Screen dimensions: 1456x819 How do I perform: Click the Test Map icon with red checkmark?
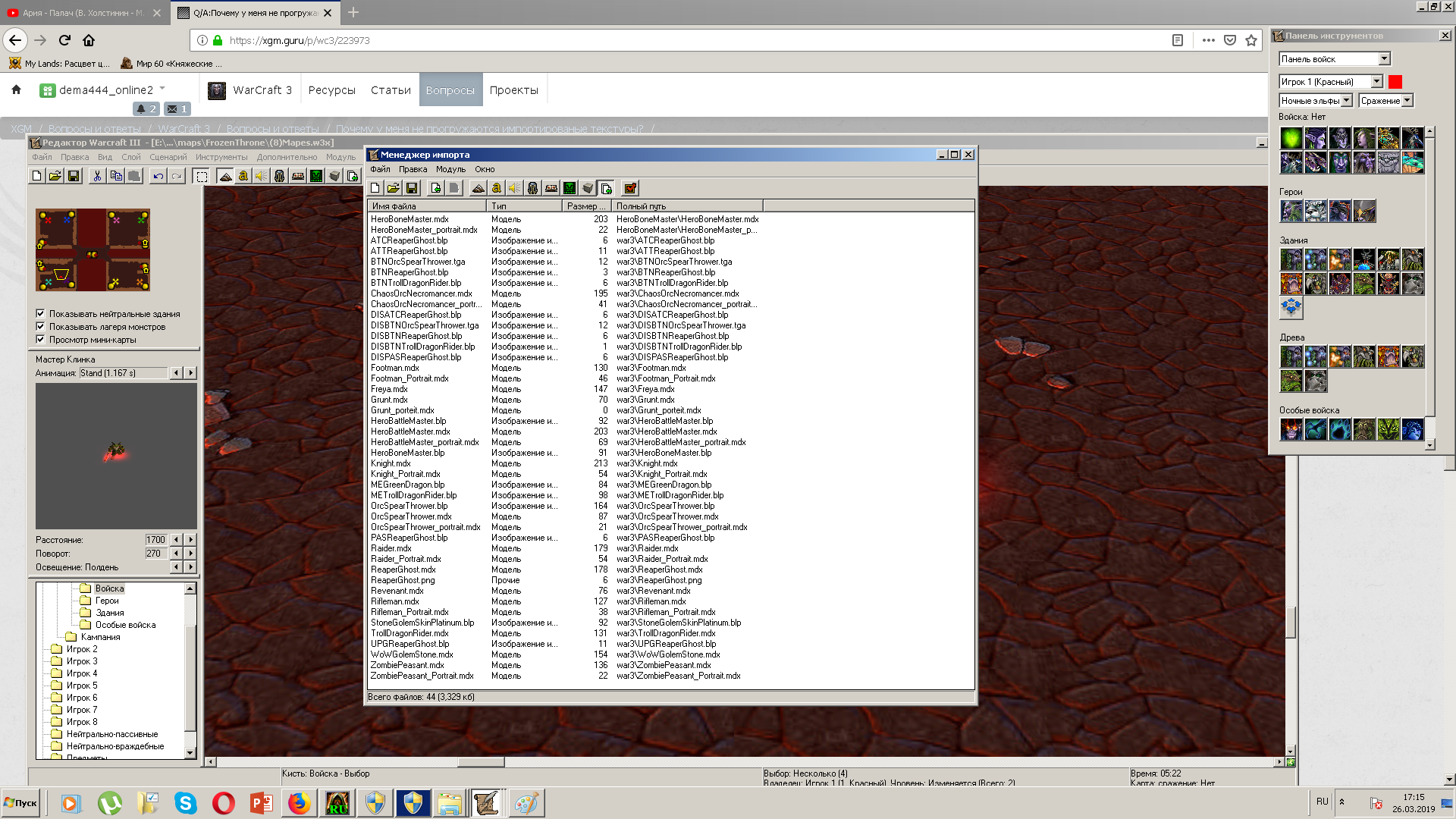click(630, 188)
